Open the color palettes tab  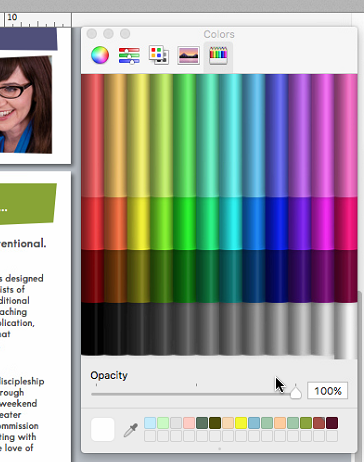pyautogui.click(x=159, y=55)
